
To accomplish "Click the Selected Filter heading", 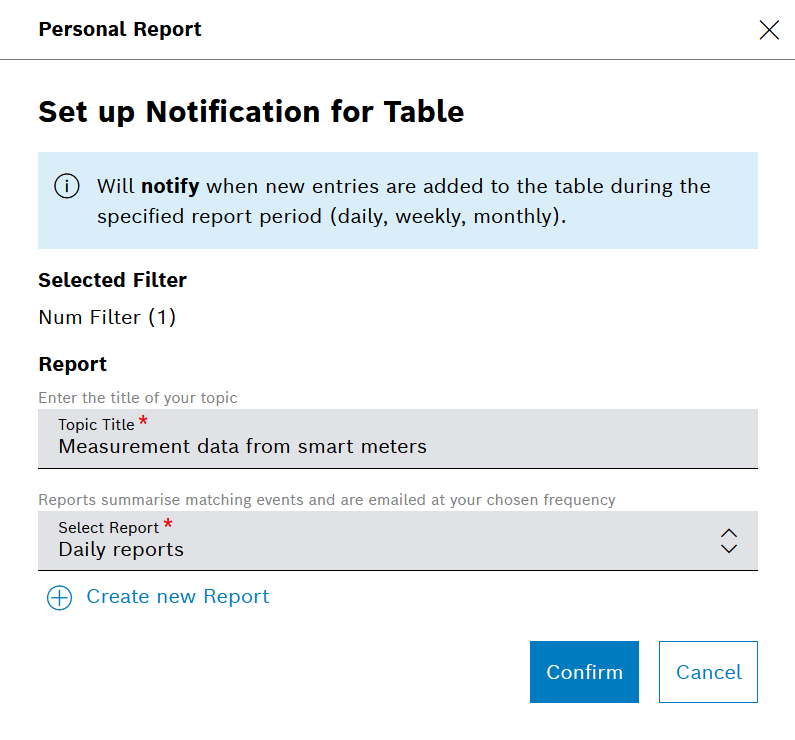I will [112, 280].
